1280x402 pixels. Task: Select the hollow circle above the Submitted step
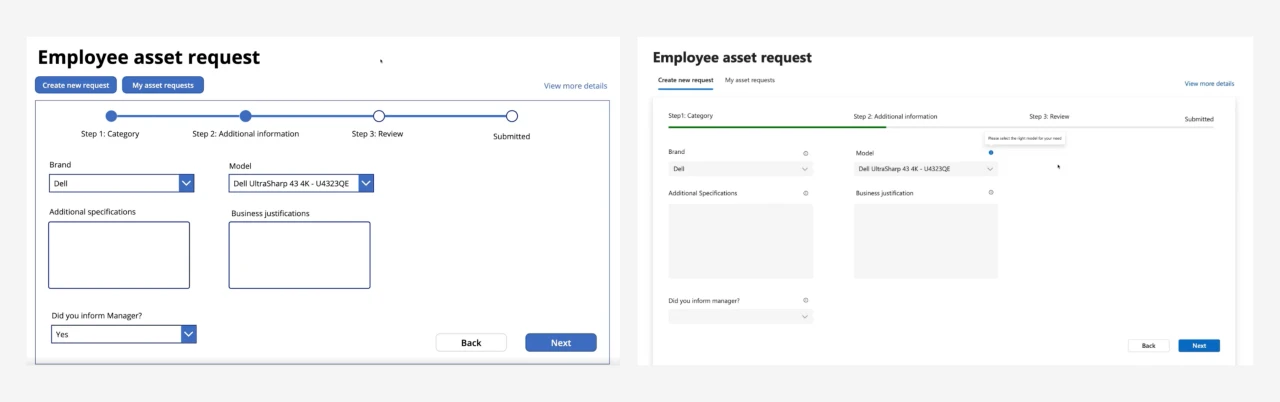pyautogui.click(x=512, y=116)
